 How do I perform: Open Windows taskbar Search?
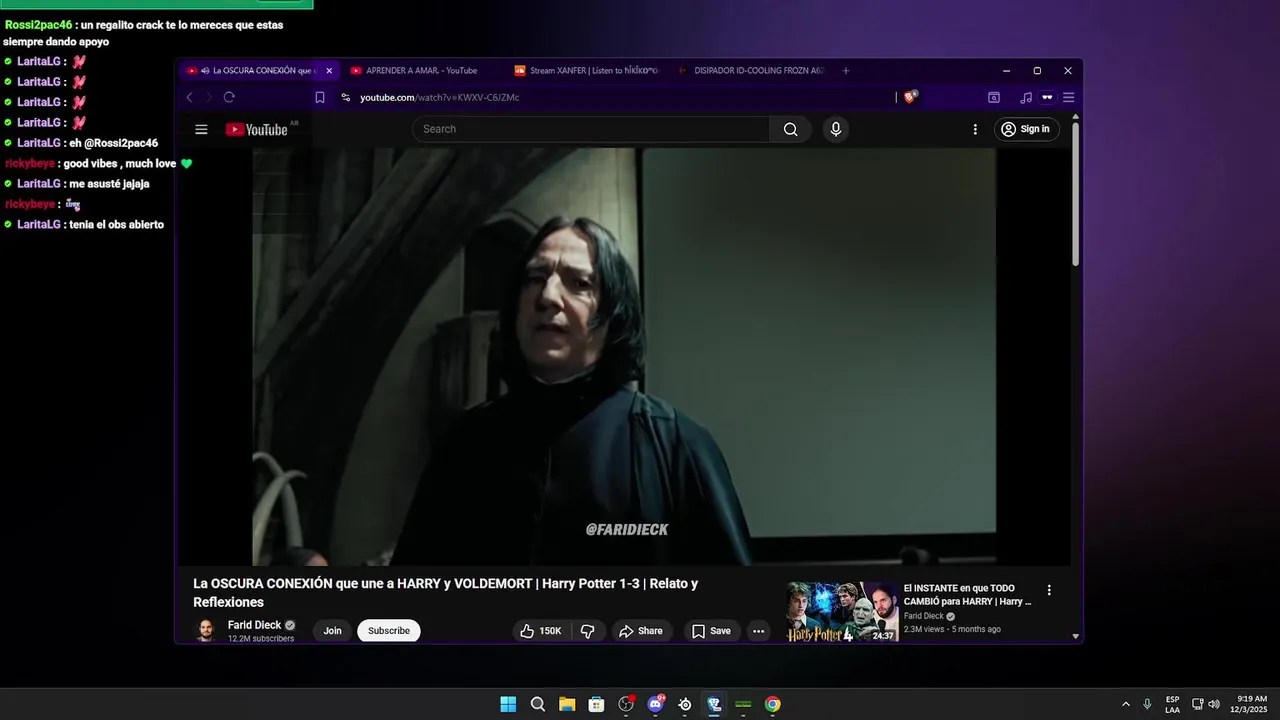pos(537,704)
